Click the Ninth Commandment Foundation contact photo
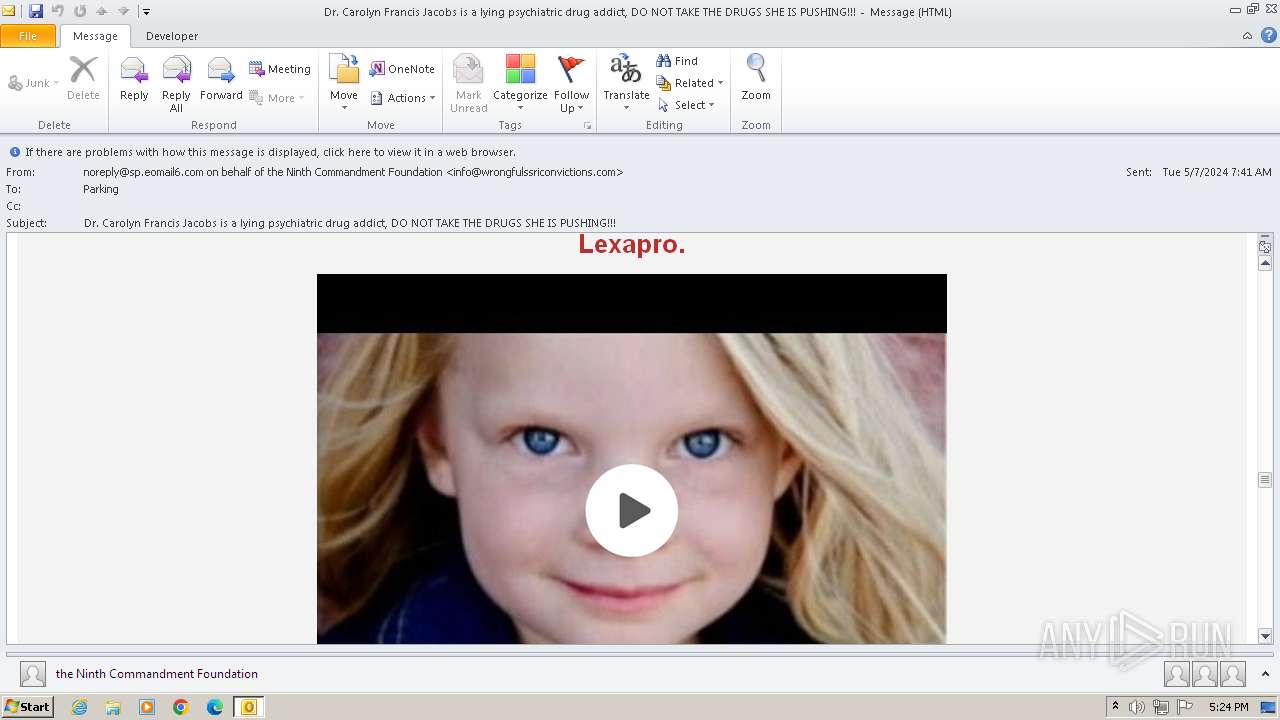1280x720 pixels. (33, 674)
